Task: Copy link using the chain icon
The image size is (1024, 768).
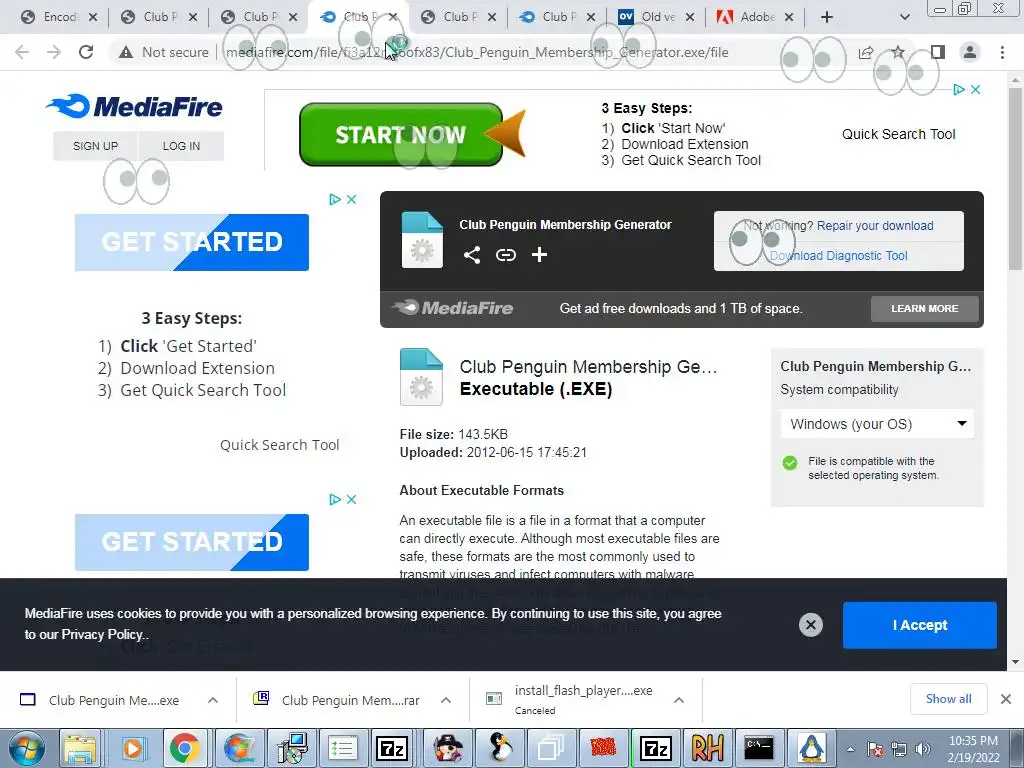Action: 505,255
